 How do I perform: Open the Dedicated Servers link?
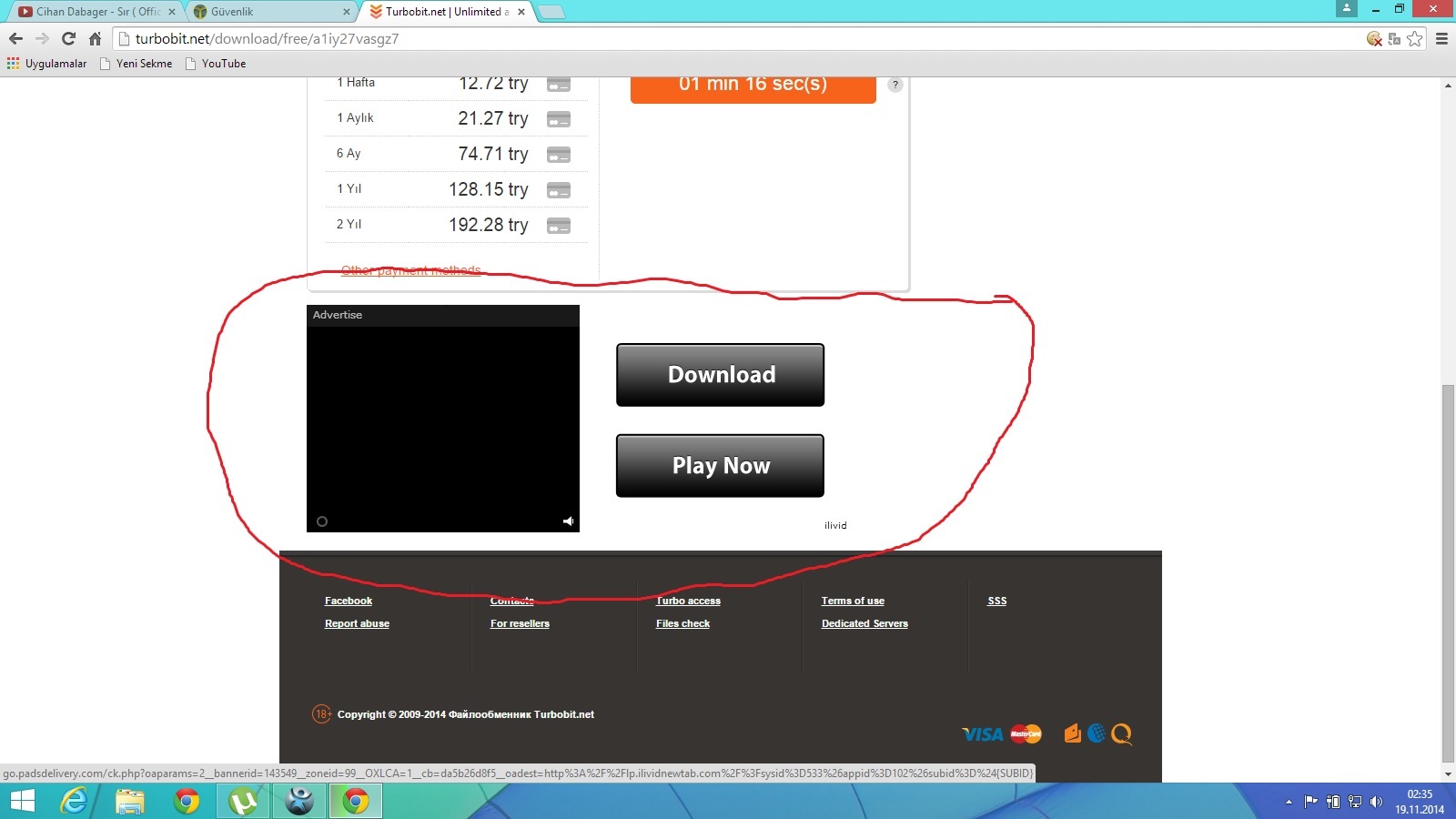[x=864, y=623]
